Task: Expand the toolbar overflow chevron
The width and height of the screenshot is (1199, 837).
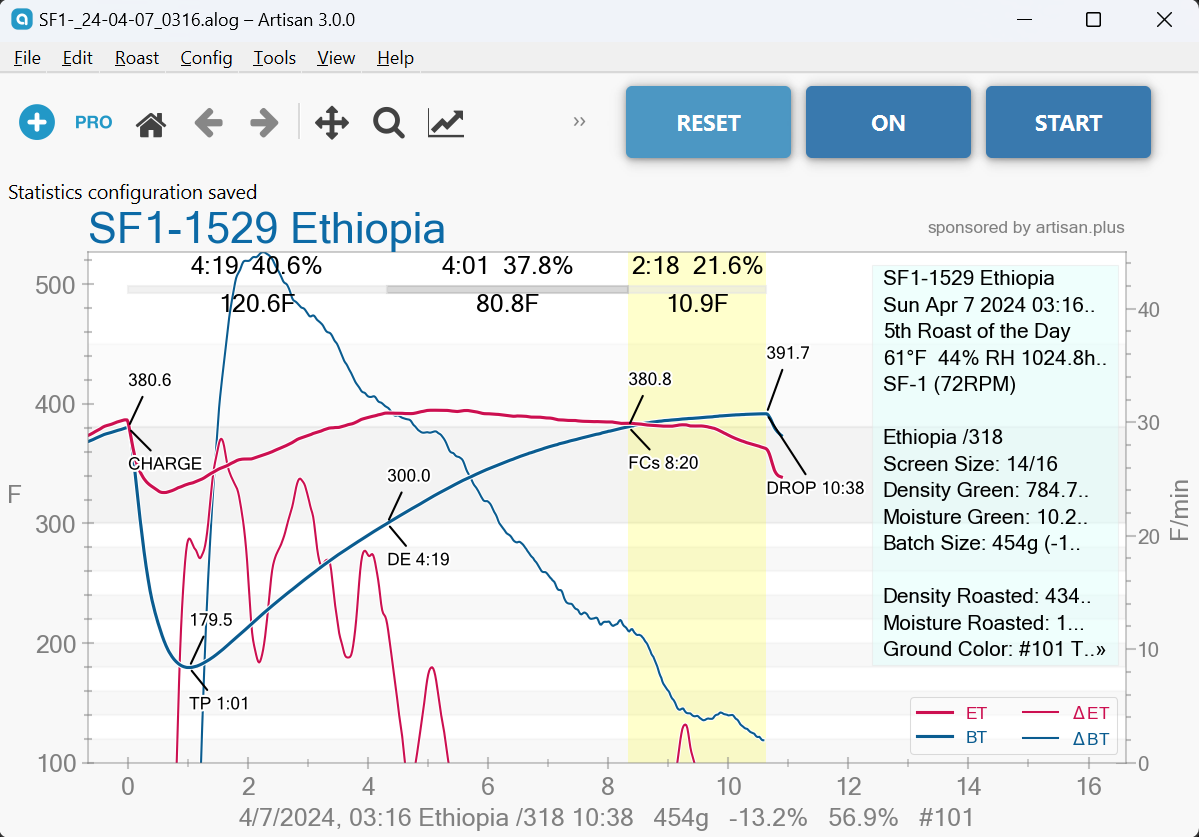Action: click(x=579, y=122)
